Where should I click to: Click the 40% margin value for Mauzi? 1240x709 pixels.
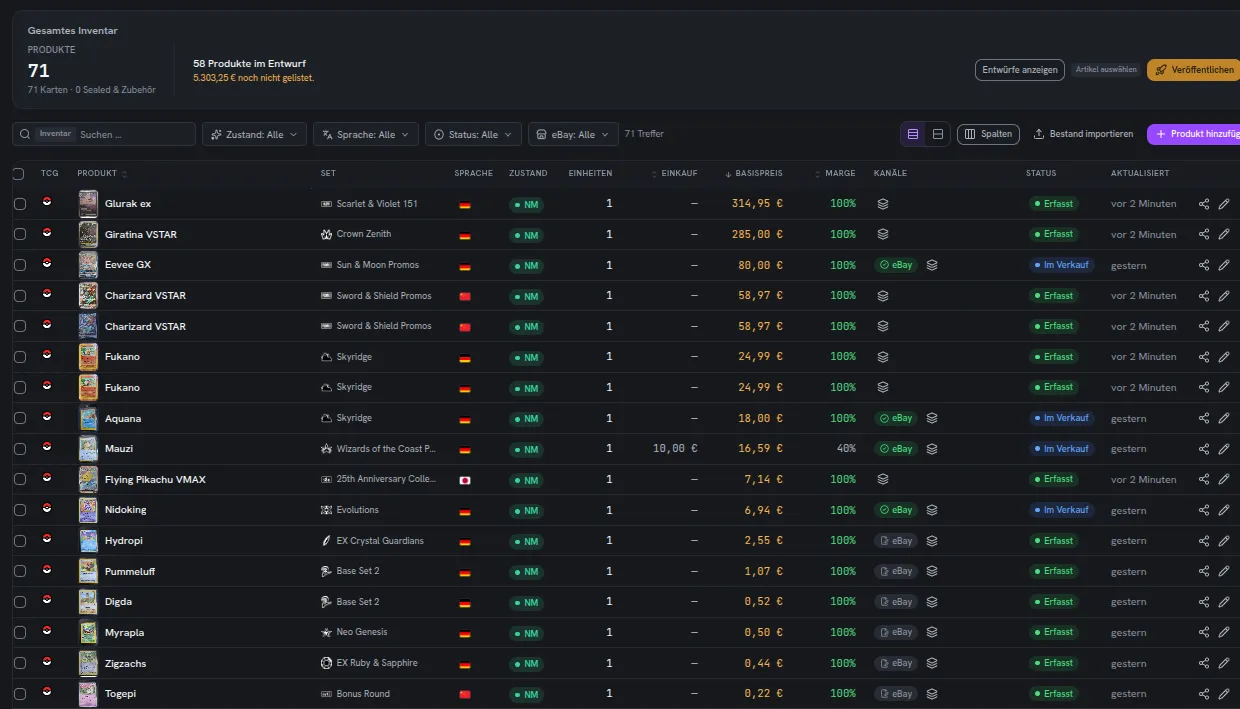[844, 449]
